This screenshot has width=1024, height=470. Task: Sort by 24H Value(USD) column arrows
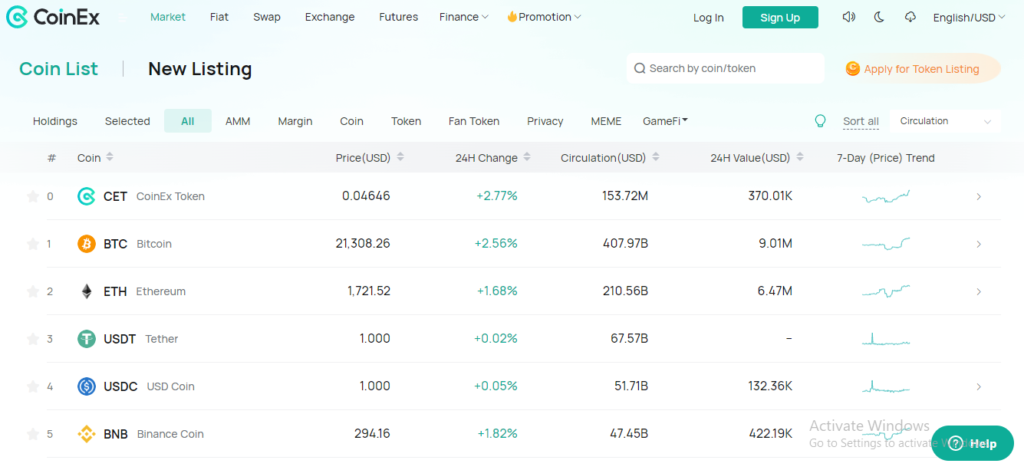pyautogui.click(x=800, y=157)
